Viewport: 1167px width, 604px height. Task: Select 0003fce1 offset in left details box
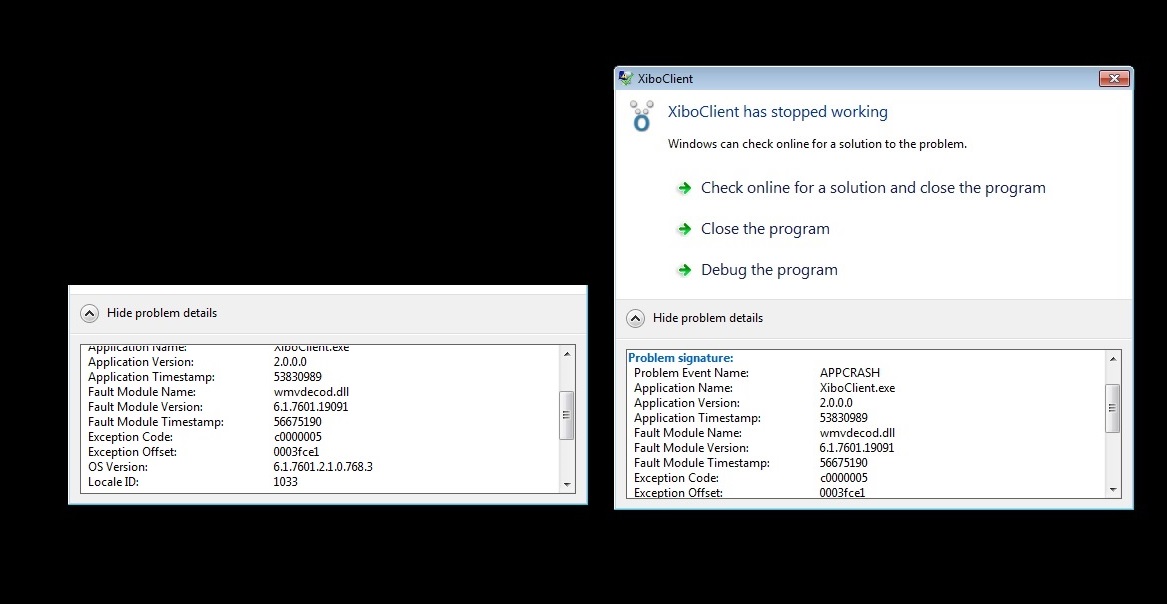pos(296,452)
